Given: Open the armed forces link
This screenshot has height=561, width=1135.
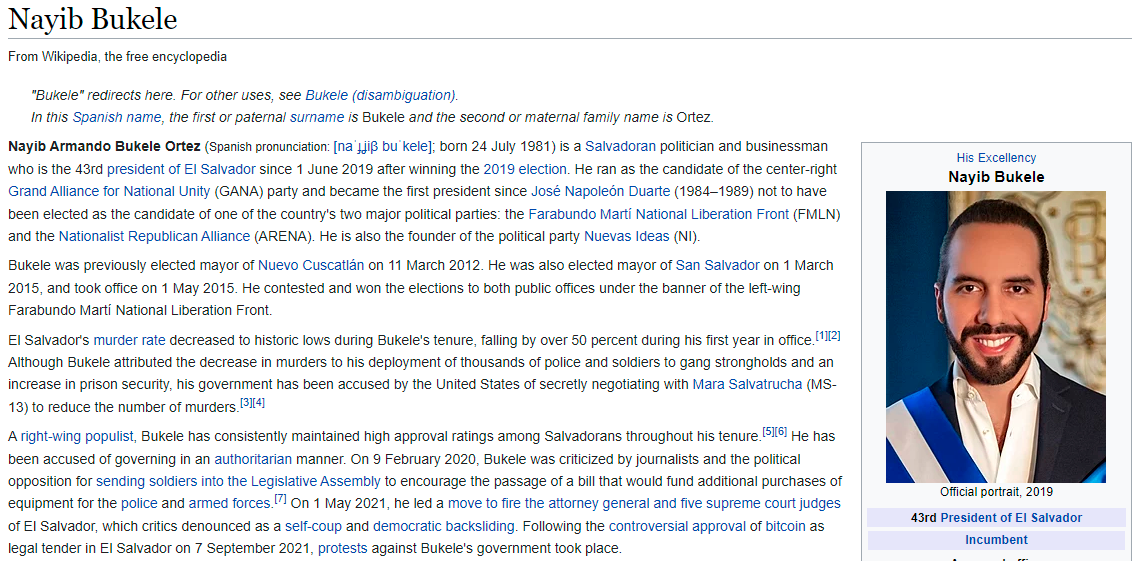Looking at the screenshot, I should (229, 504).
